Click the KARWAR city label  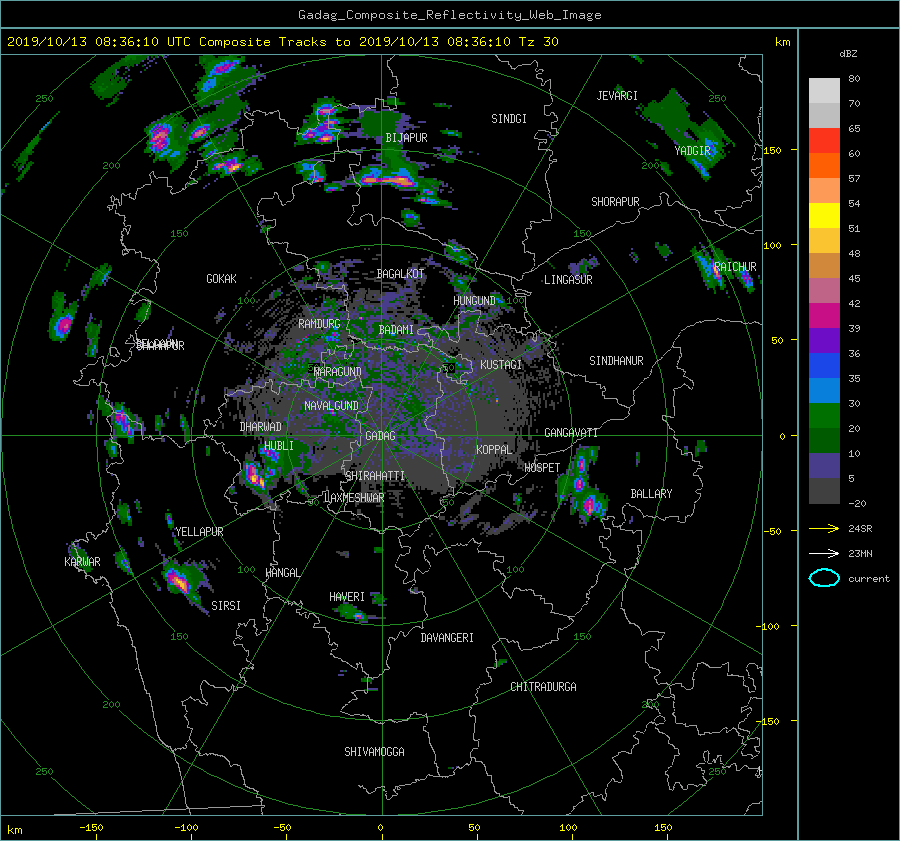pos(82,562)
